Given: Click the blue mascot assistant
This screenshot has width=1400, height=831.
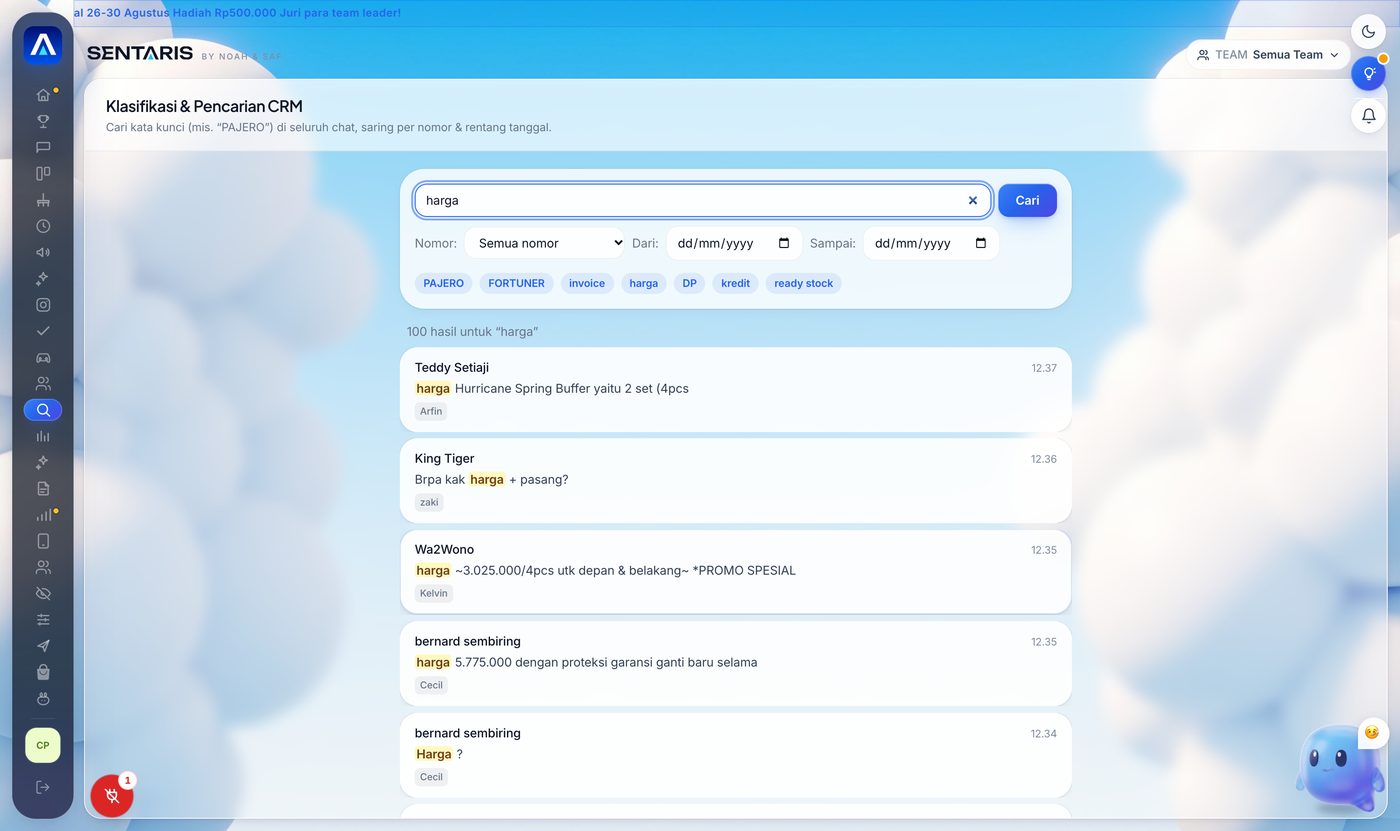Looking at the screenshot, I should click(x=1340, y=768).
